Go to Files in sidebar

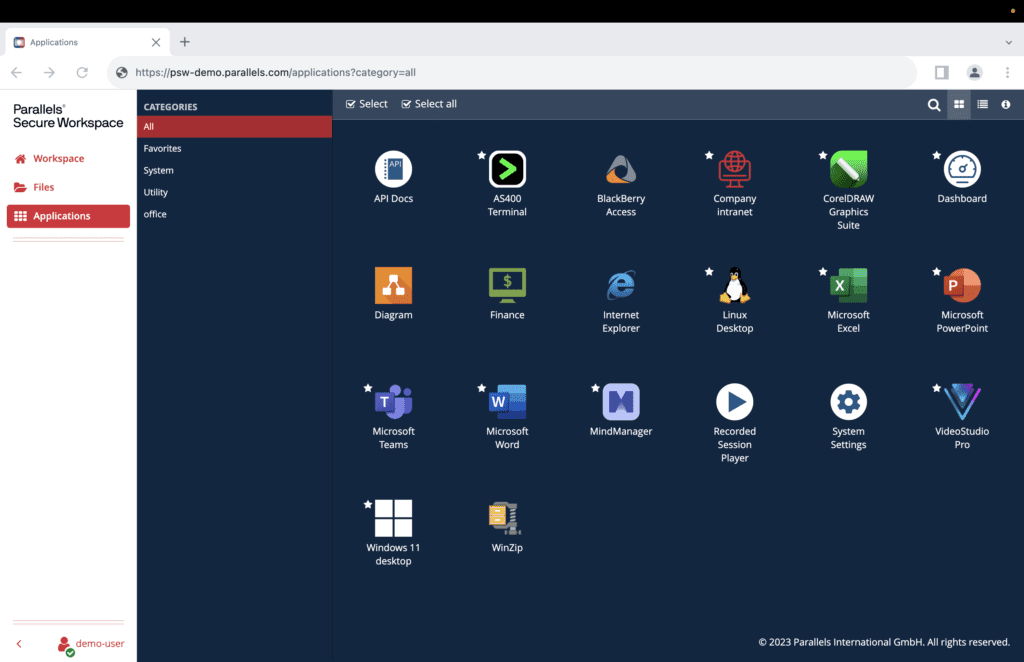43,187
